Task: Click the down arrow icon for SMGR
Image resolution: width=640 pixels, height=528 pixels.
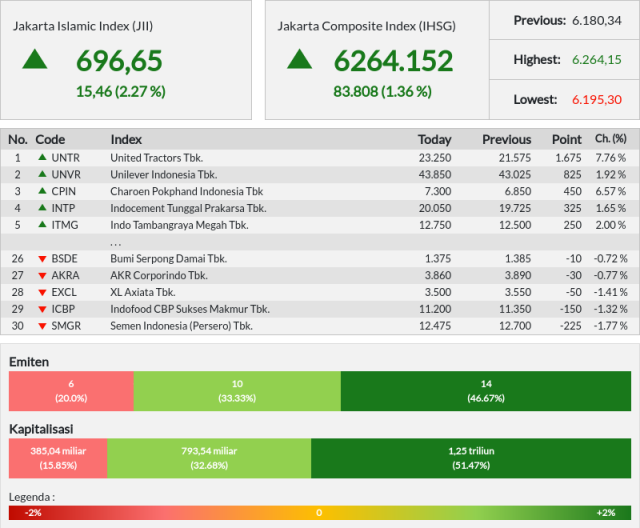Action: pos(42,326)
